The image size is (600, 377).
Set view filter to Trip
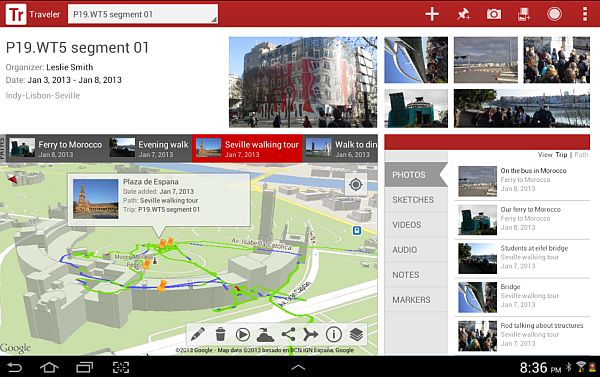point(561,155)
